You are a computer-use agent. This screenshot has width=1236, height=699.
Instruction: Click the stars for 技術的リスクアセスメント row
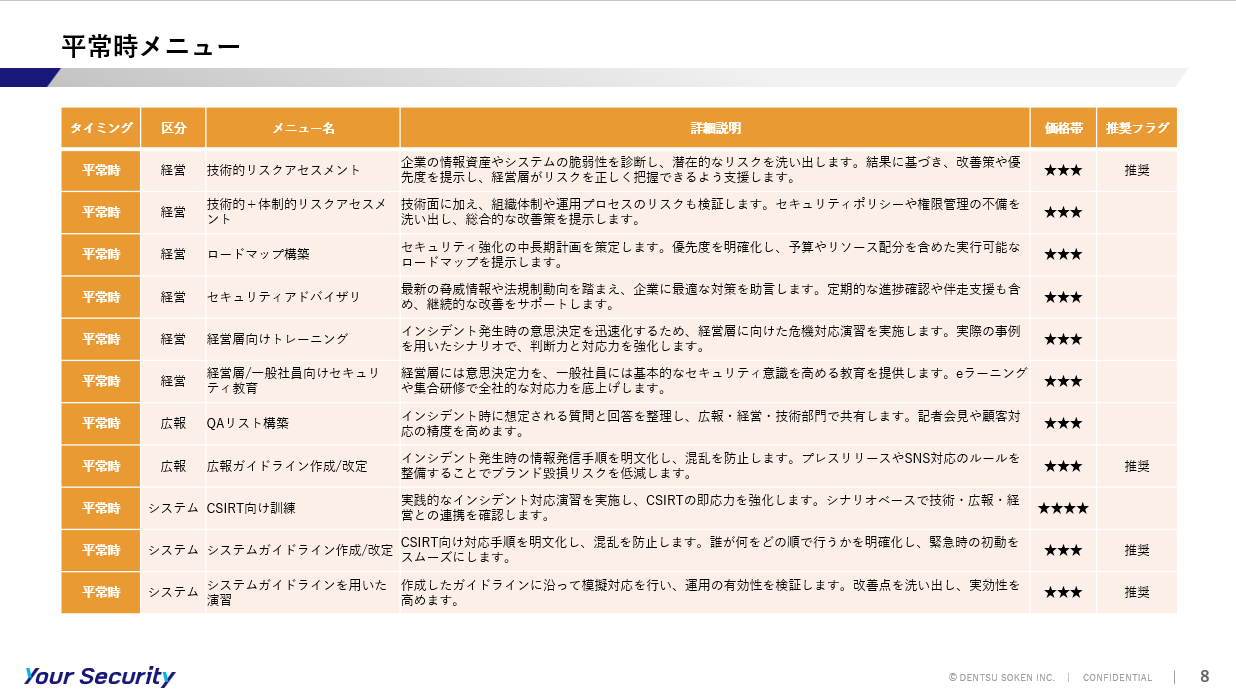[x=1063, y=170]
